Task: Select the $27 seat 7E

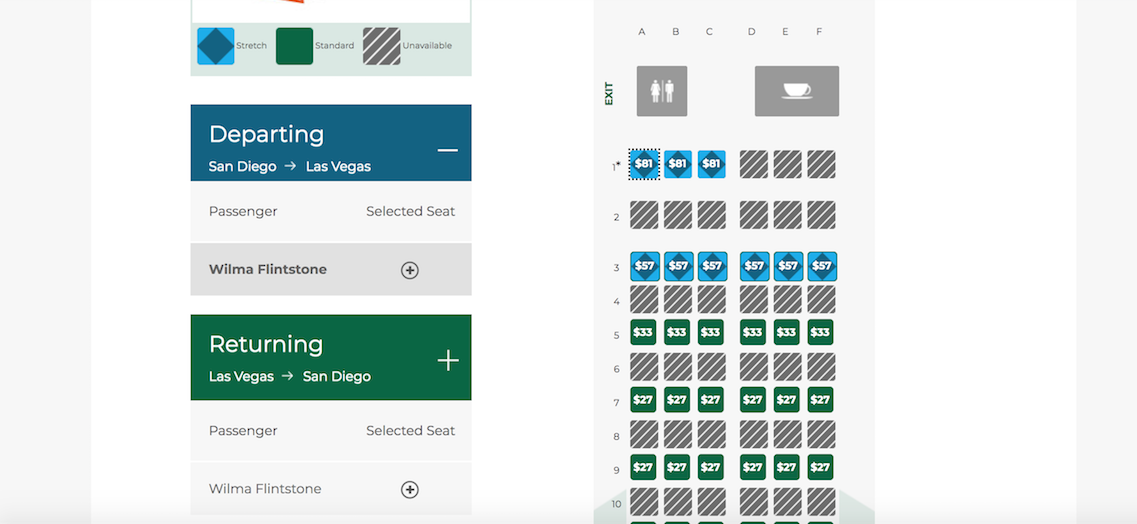Action: click(x=786, y=399)
